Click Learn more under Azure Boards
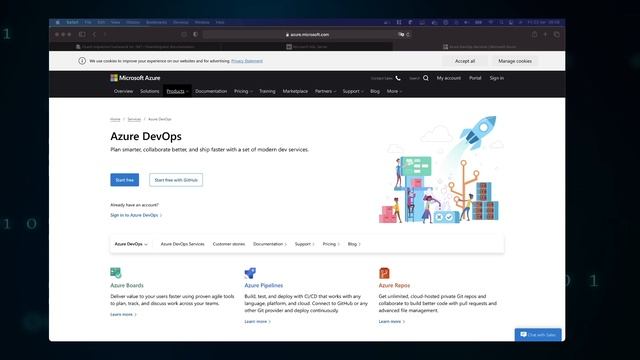The height and width of the screenshot is (360, 640). pyautogui.click(x=123, y=314)
